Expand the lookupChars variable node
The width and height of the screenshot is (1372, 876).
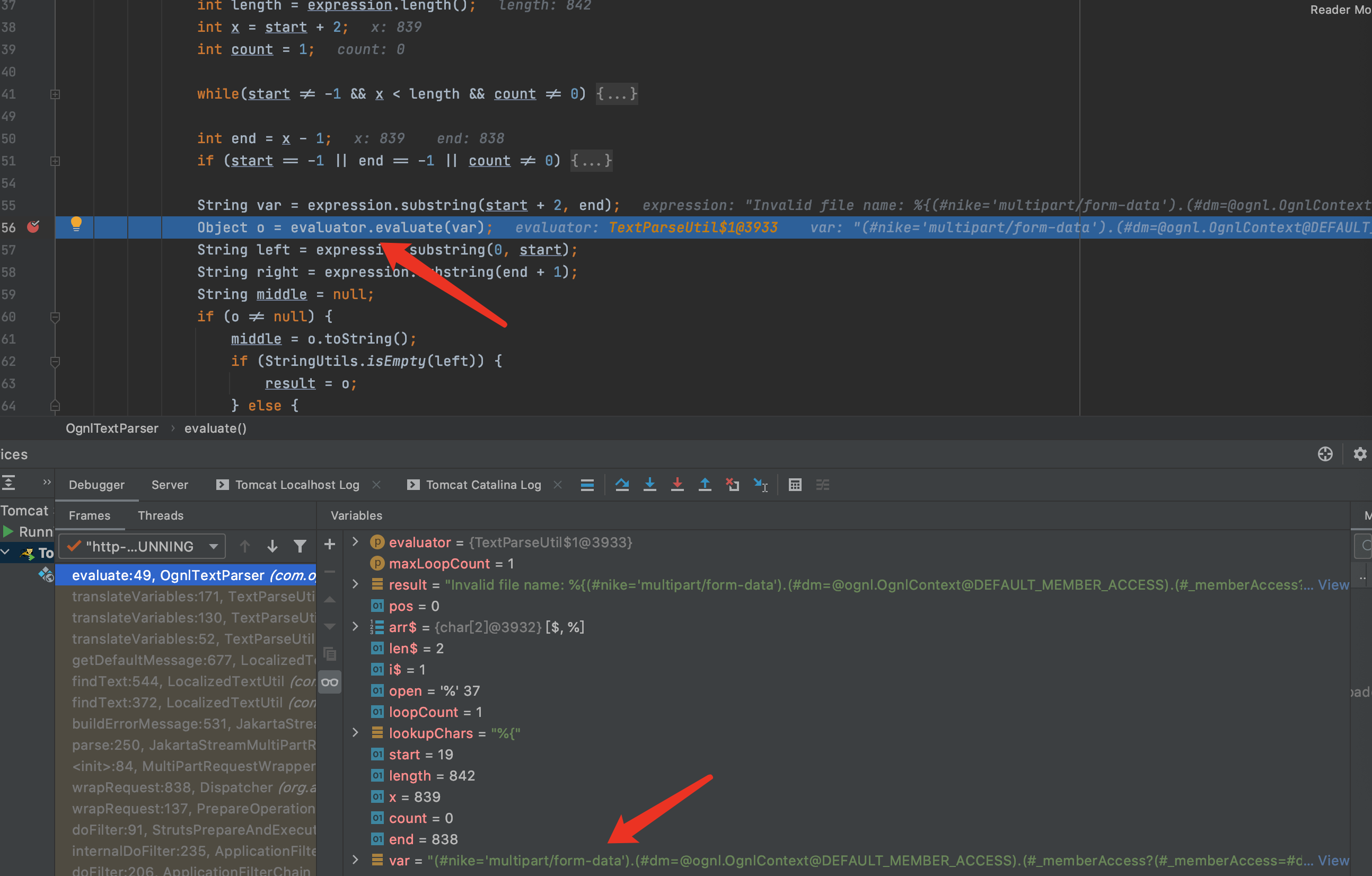tap(355, 732)
